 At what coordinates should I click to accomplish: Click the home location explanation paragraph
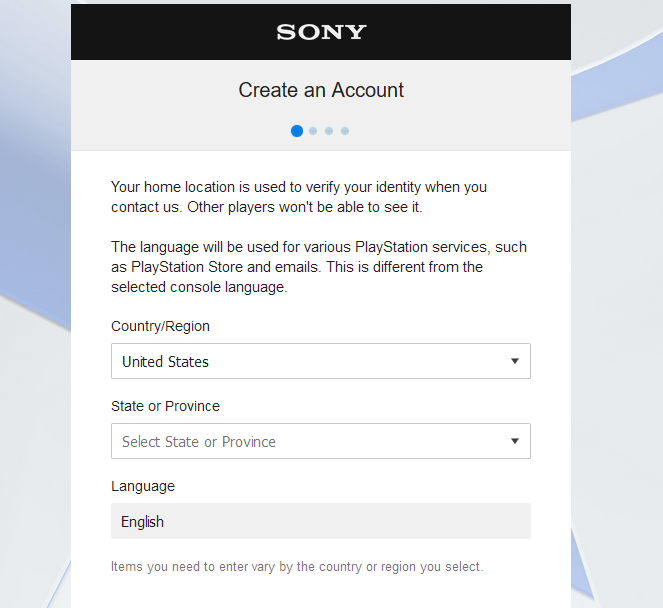[x=299, y=197]
